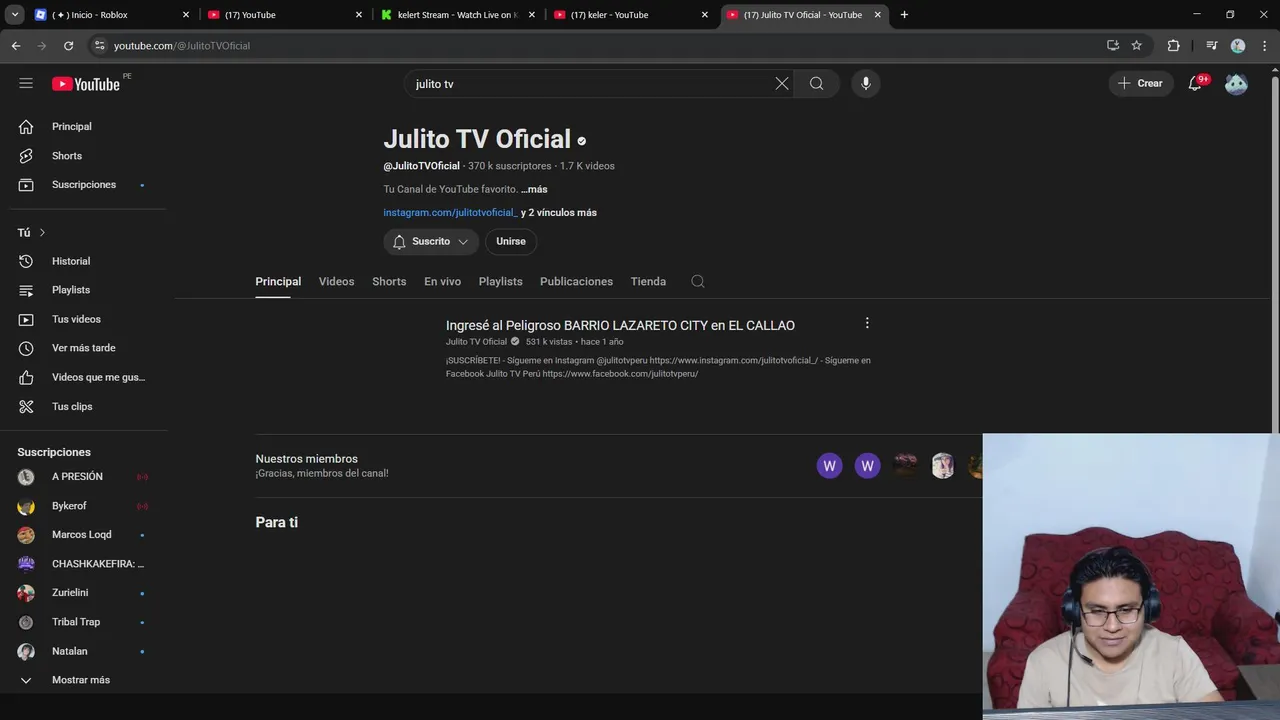Close the Julito TV Oficial browser tab
The width and height of the screenshot is (1280, 720).
[878, 15]
